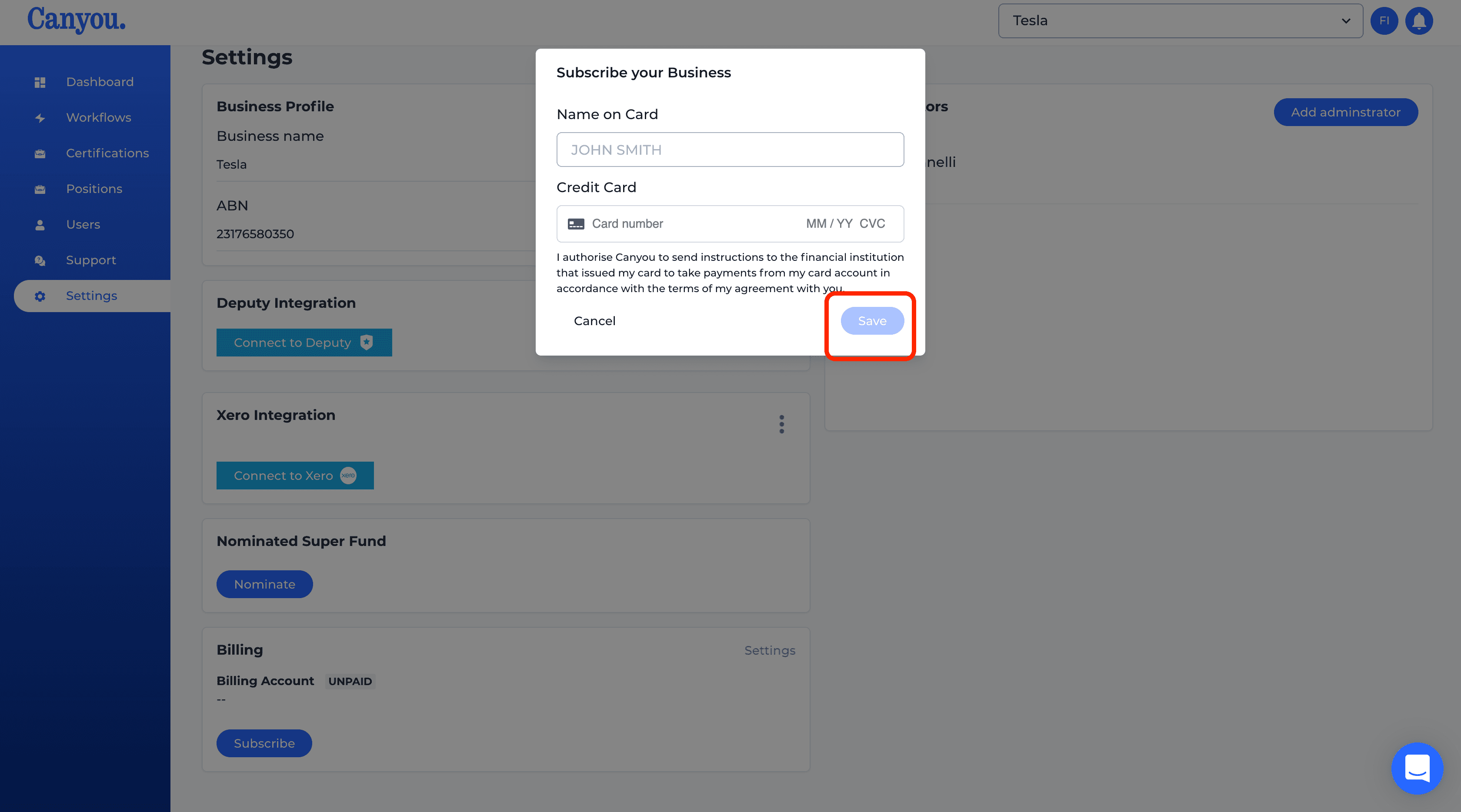The height and width of the screenshot is (812, 1461).
Task: Click the Users person icon
Action: 40,225
